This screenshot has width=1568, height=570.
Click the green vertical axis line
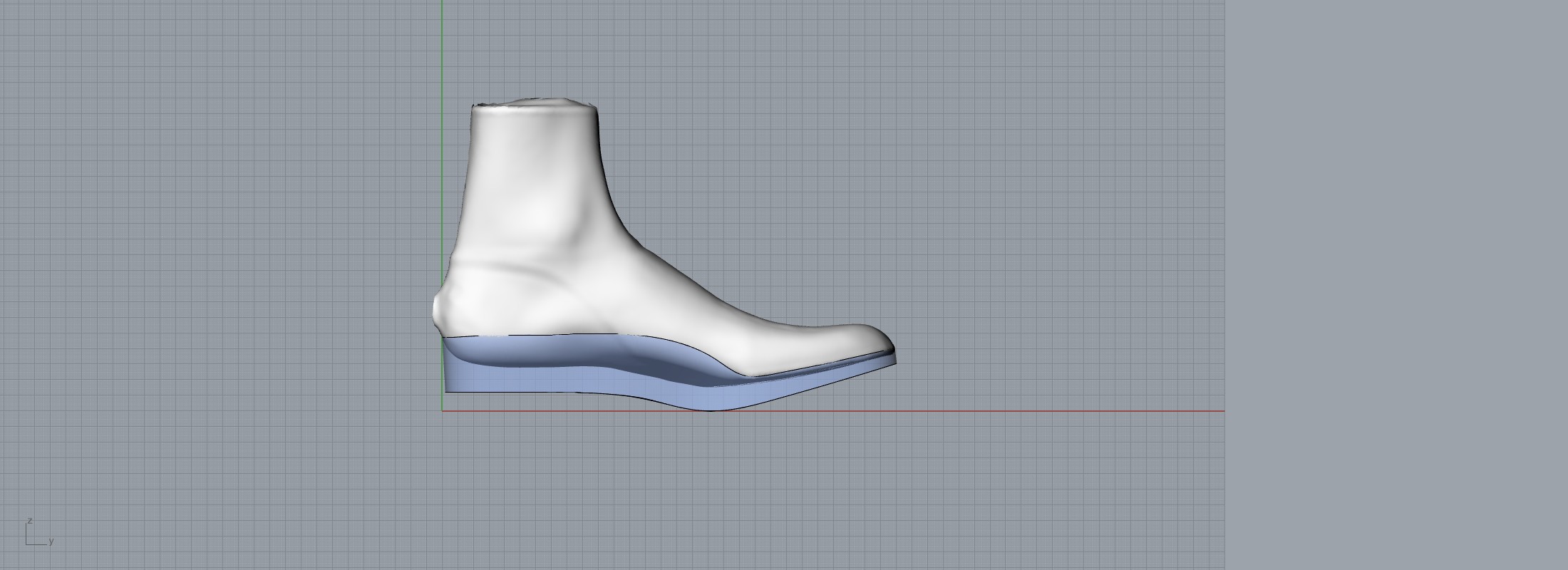[442, 57]
